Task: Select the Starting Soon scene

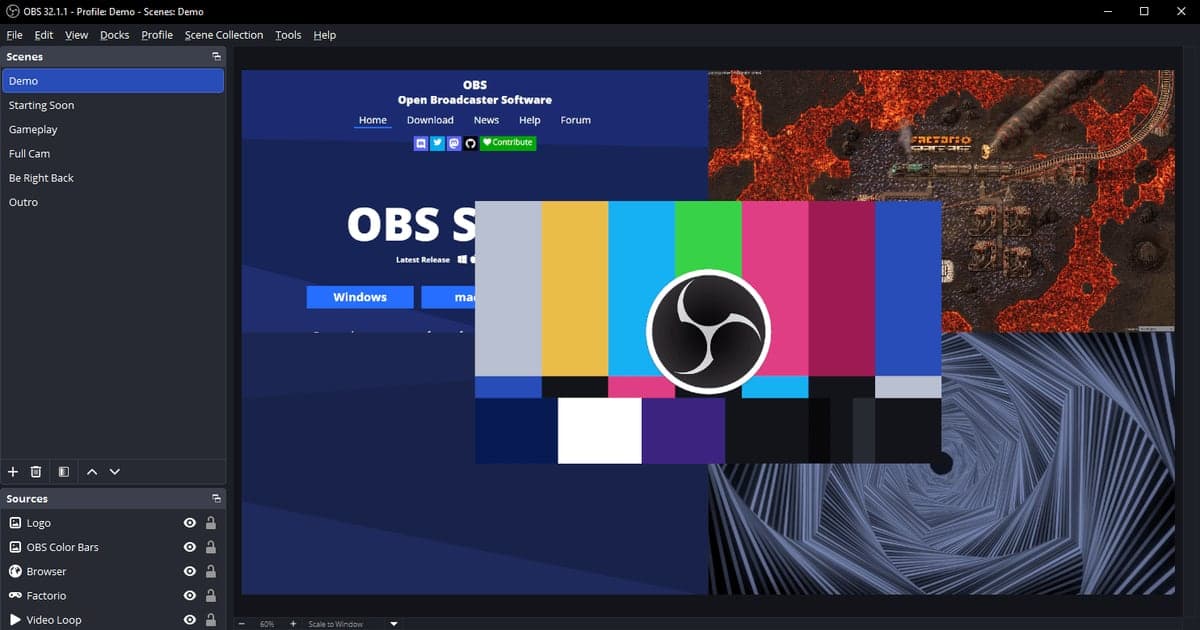Action: (112, 105)
